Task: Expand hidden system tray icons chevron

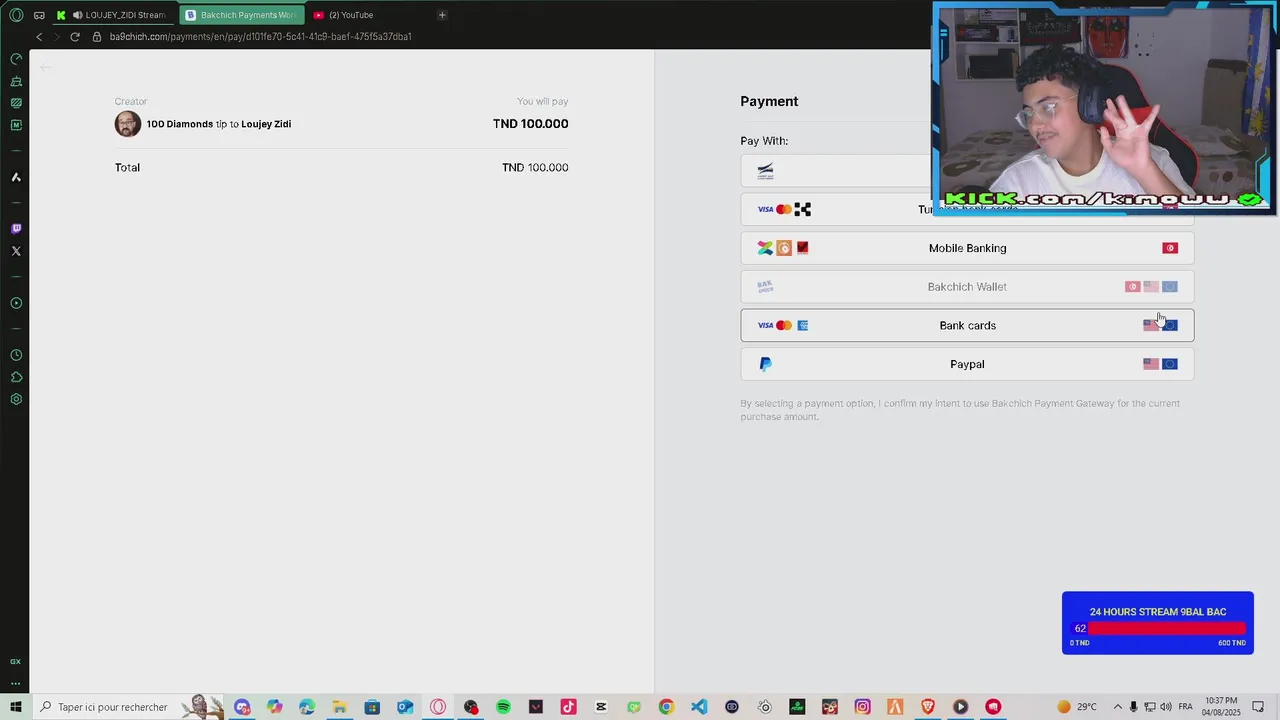Action: pos(1118,707)
